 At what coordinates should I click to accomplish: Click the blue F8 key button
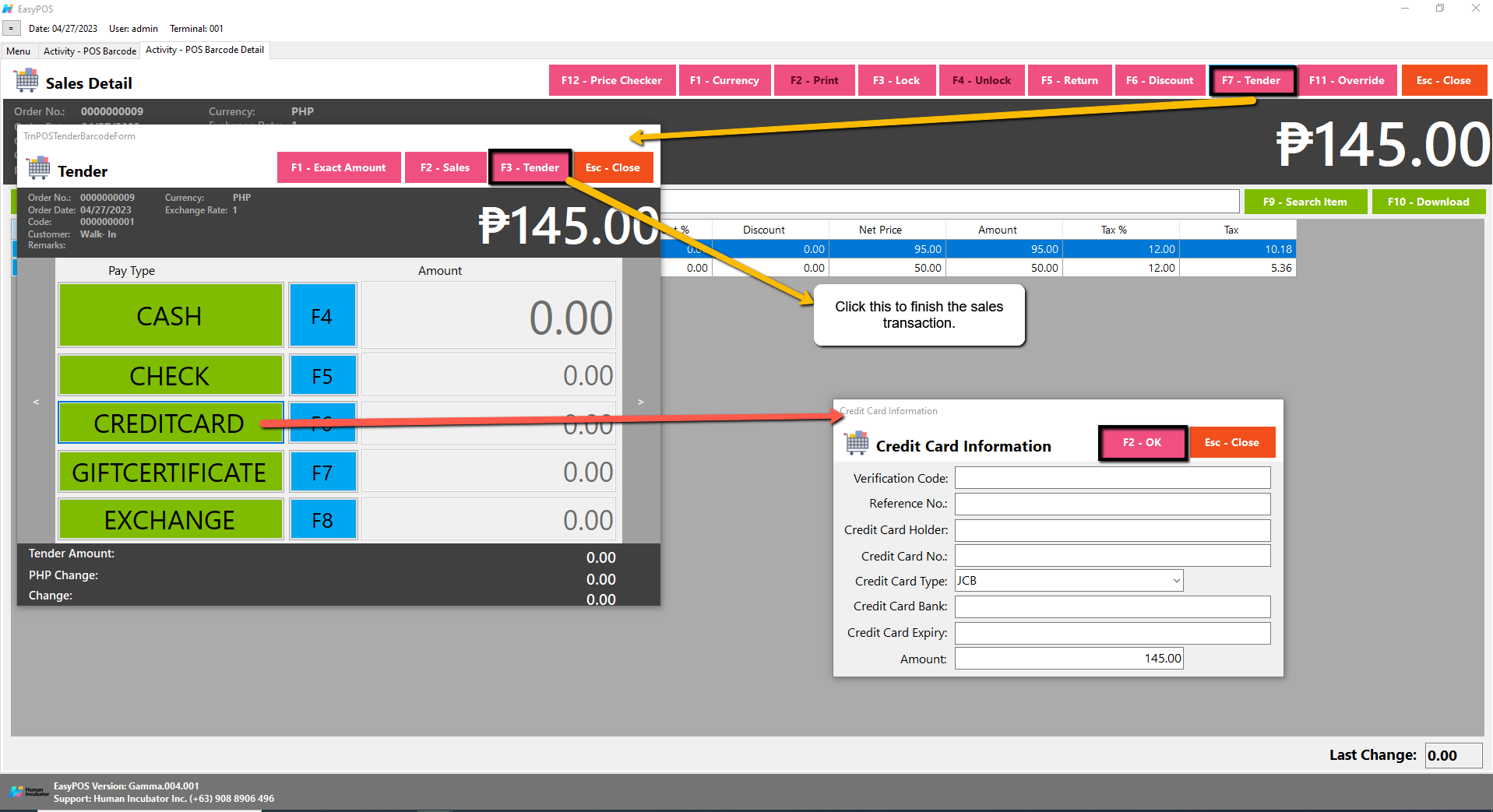coord(322,519)
